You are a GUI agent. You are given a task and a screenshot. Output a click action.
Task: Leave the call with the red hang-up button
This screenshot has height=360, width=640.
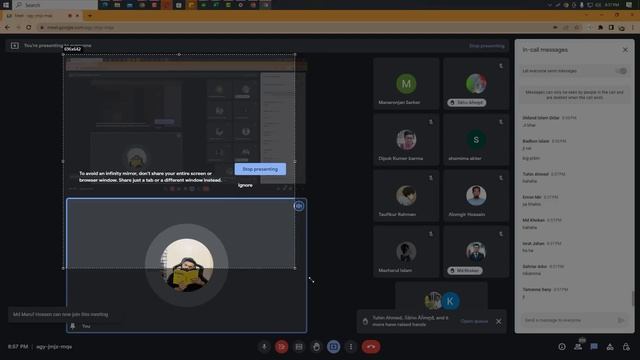click(x=371, y=347)
